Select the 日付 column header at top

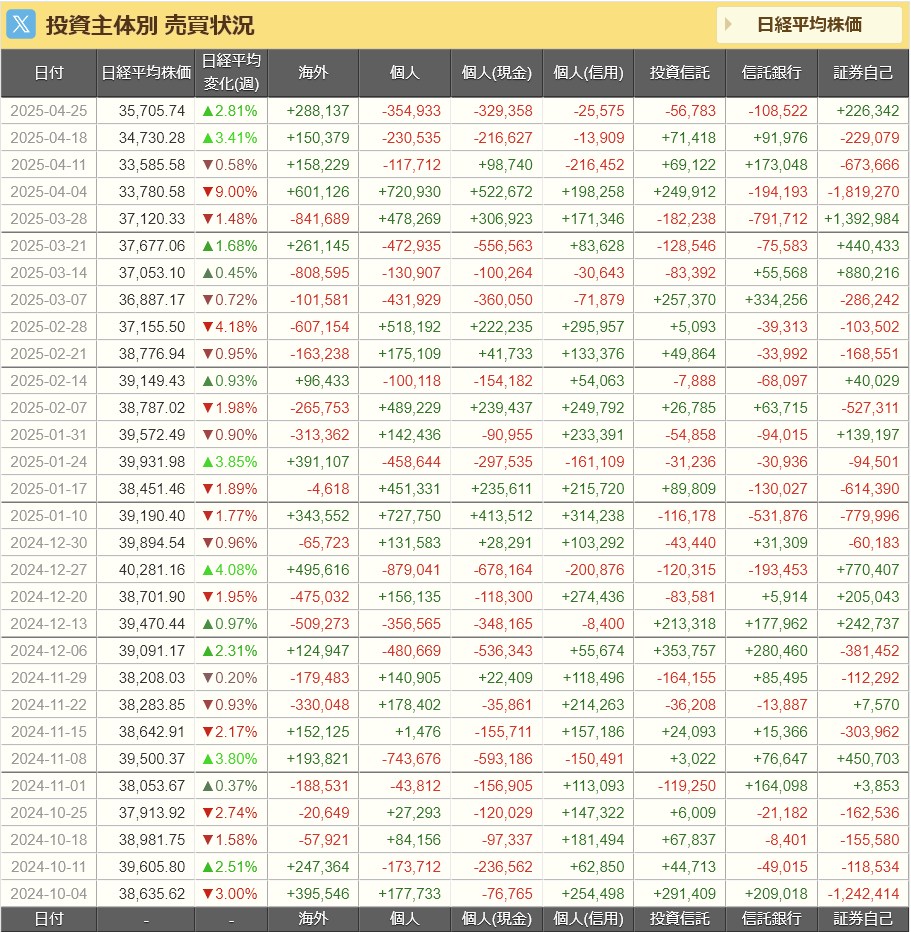pos(48,73)
